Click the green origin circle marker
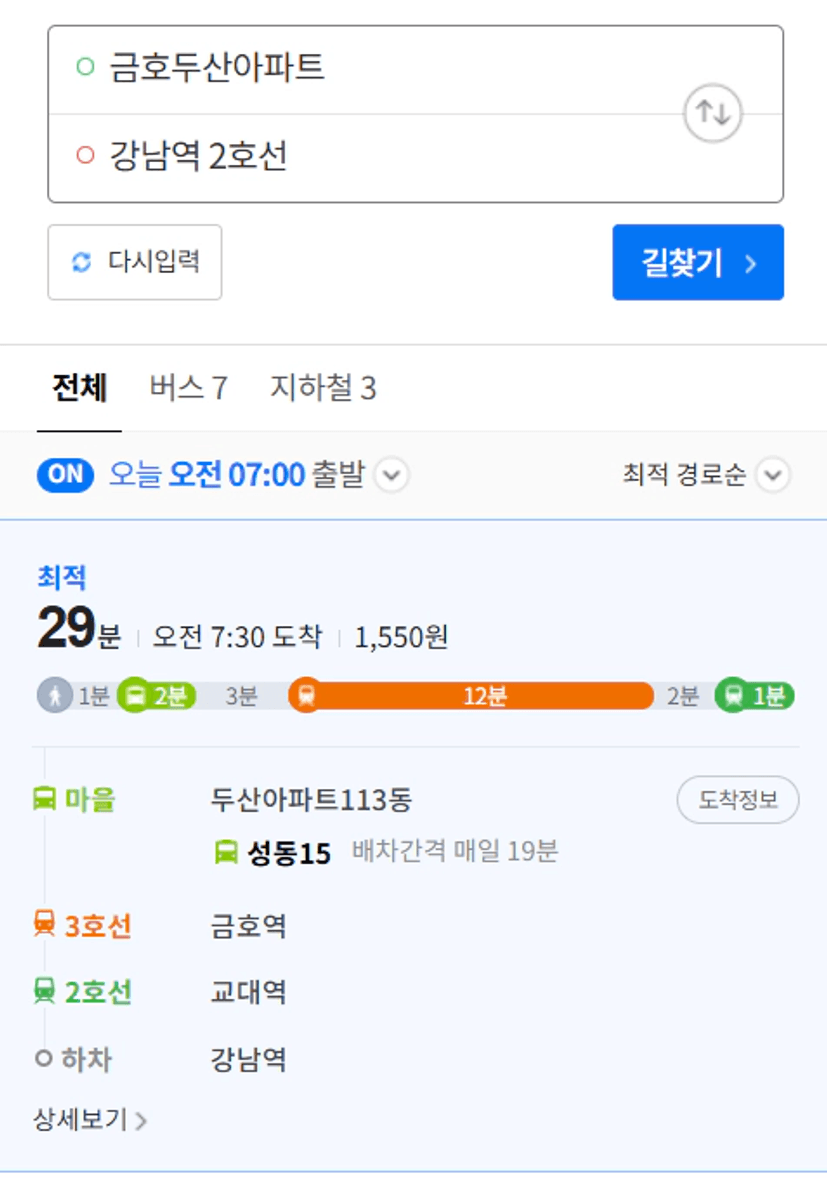Screen dimensions: 827x1188 click(86, 67)
